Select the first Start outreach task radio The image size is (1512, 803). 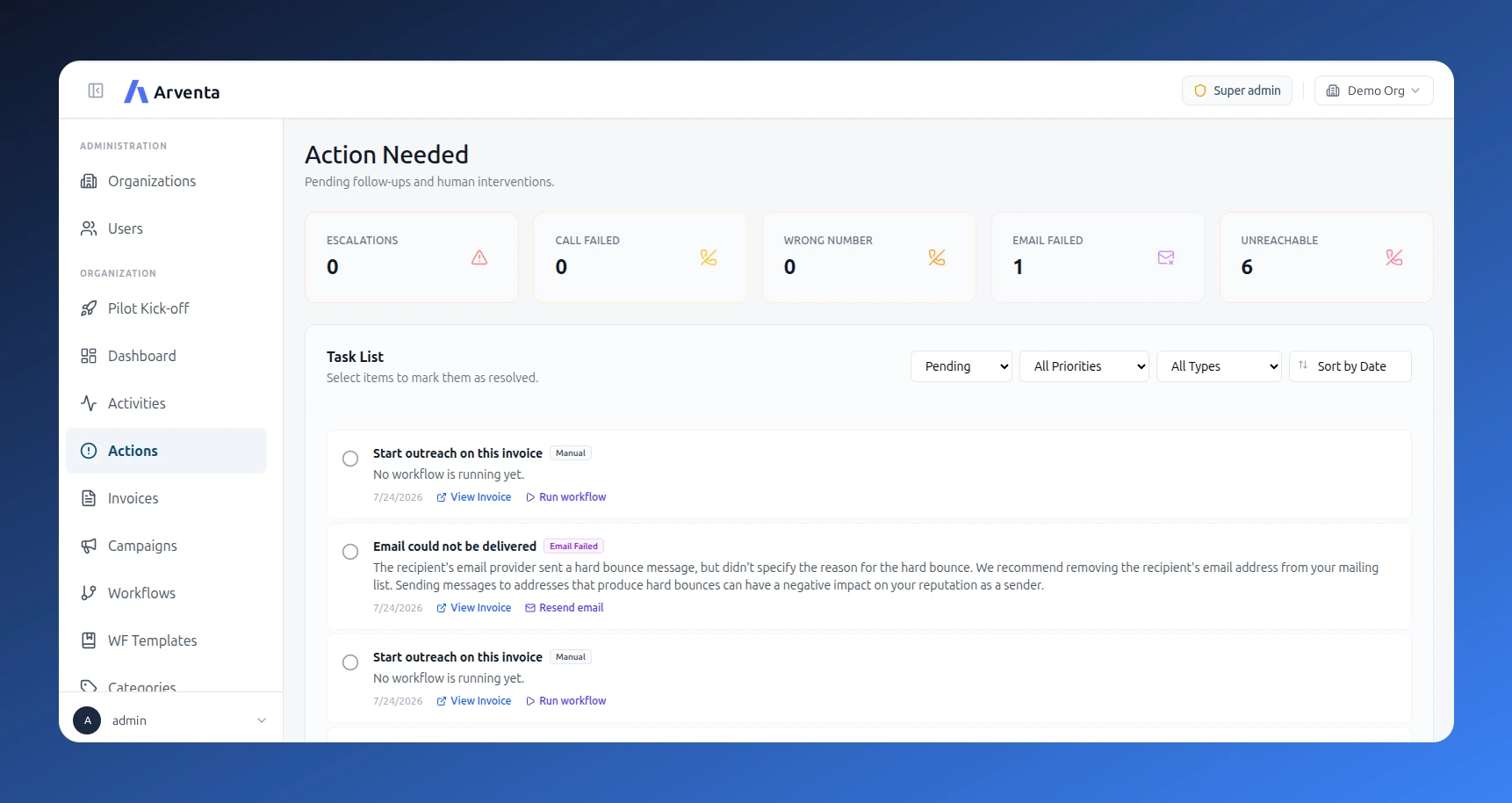tap(350, 459)
